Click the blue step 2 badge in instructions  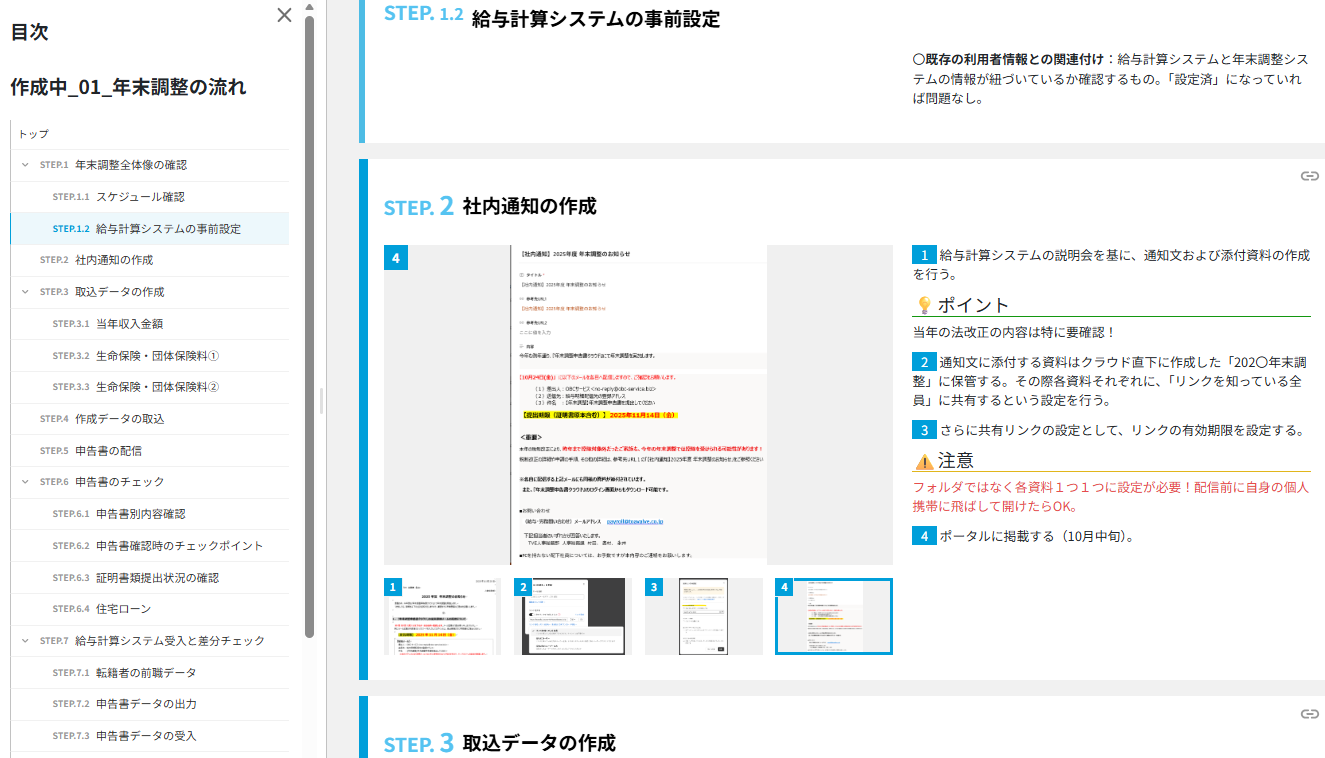point(924,363)
